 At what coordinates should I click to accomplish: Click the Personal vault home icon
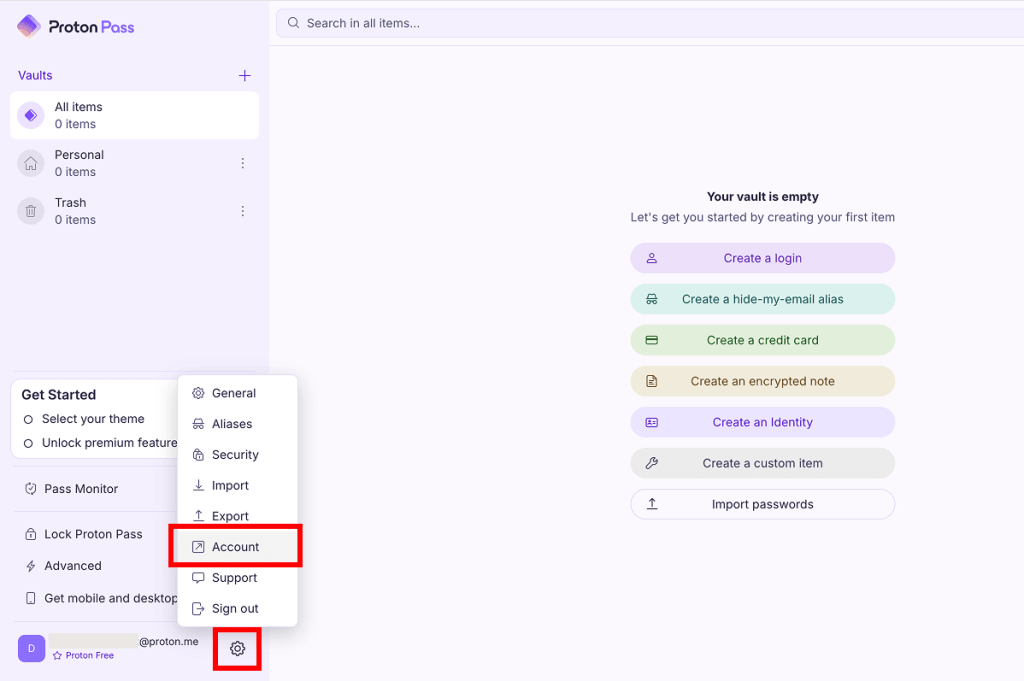point(31,163)
